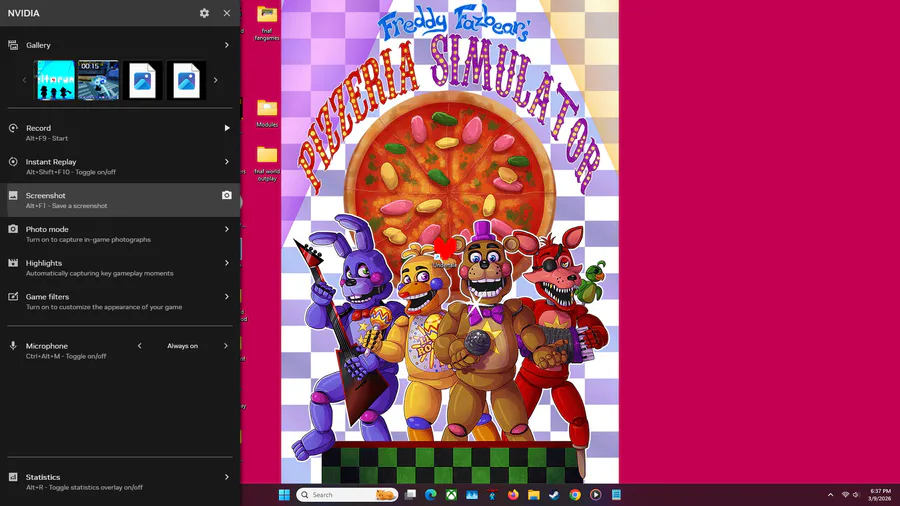Launch Microsoft Edge from taskbar
Viewport: 900px width, 506px height.
point(430,495)
